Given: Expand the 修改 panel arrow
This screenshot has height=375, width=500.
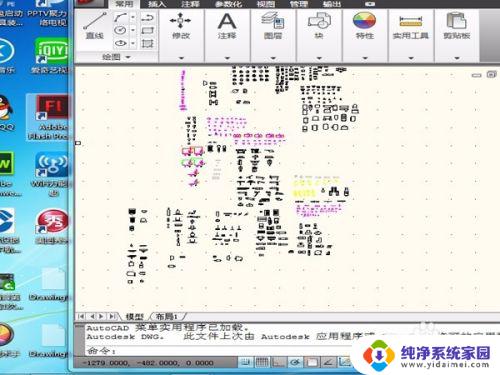Looking at the screenshot, I should (181, 58).
